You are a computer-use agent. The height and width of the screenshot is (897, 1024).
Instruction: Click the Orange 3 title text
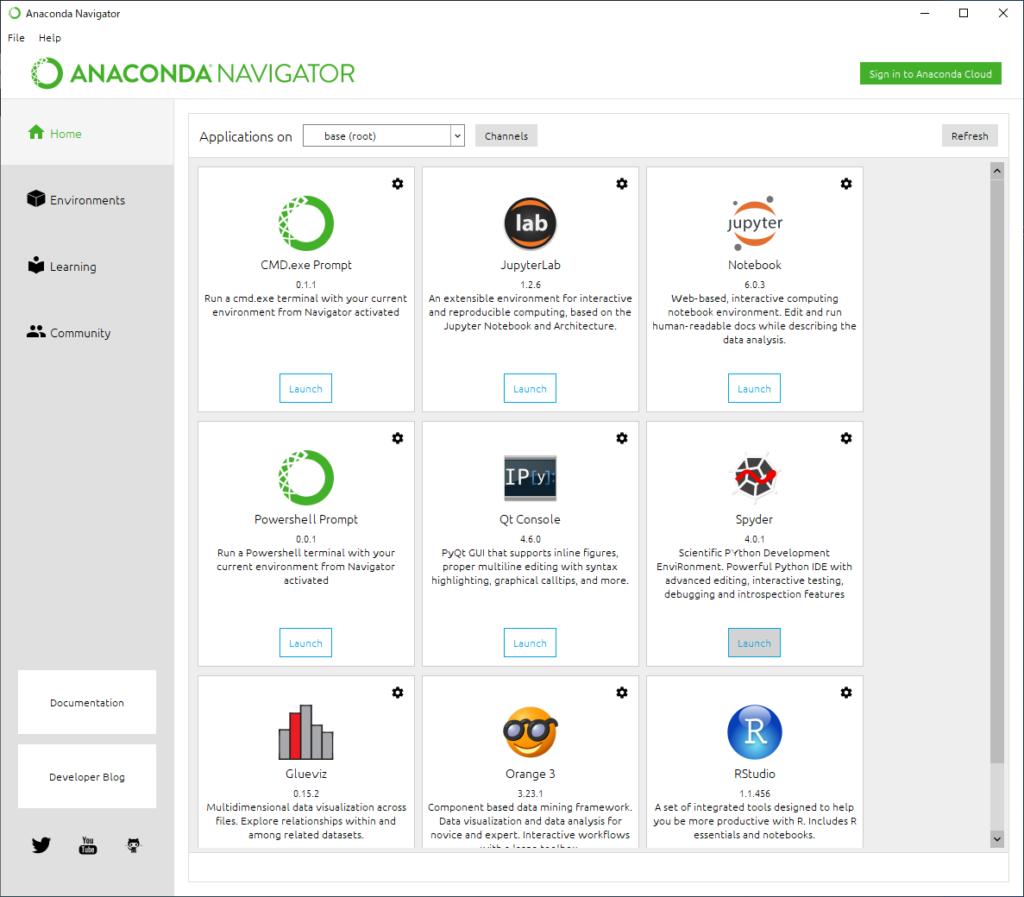[530, 774]
